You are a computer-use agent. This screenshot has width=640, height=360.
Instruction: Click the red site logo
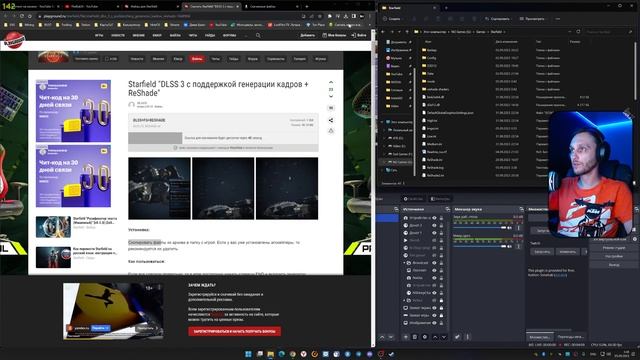[x=14, y=40]
